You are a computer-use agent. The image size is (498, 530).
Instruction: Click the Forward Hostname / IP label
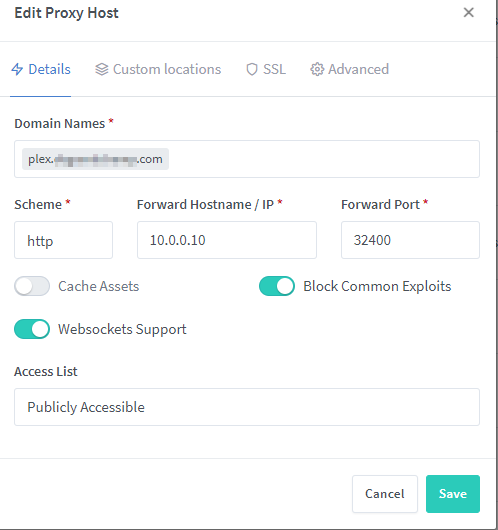pos(205,204)
